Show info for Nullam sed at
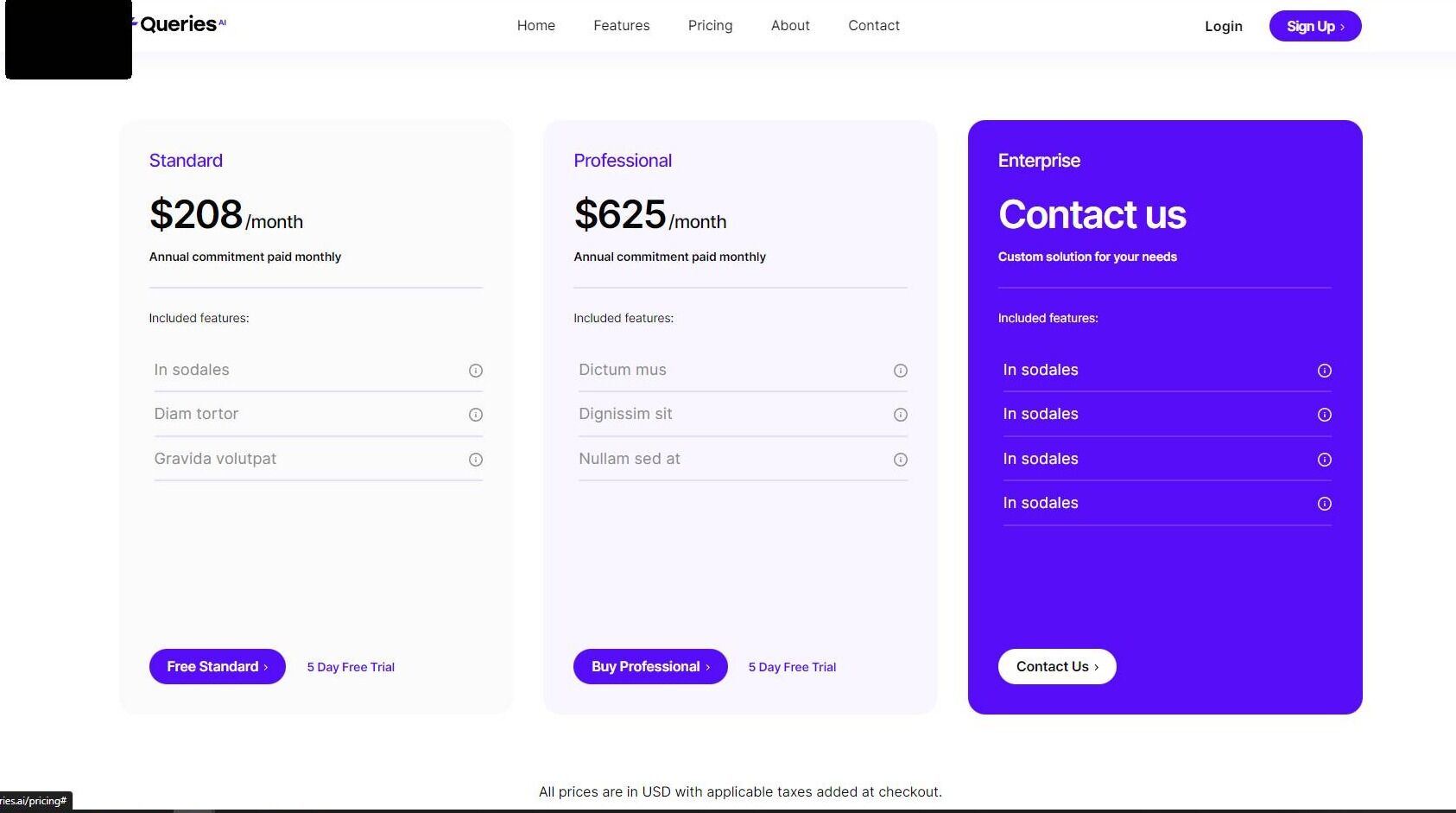Screen dimensions: 1456x813 point(900,460)
